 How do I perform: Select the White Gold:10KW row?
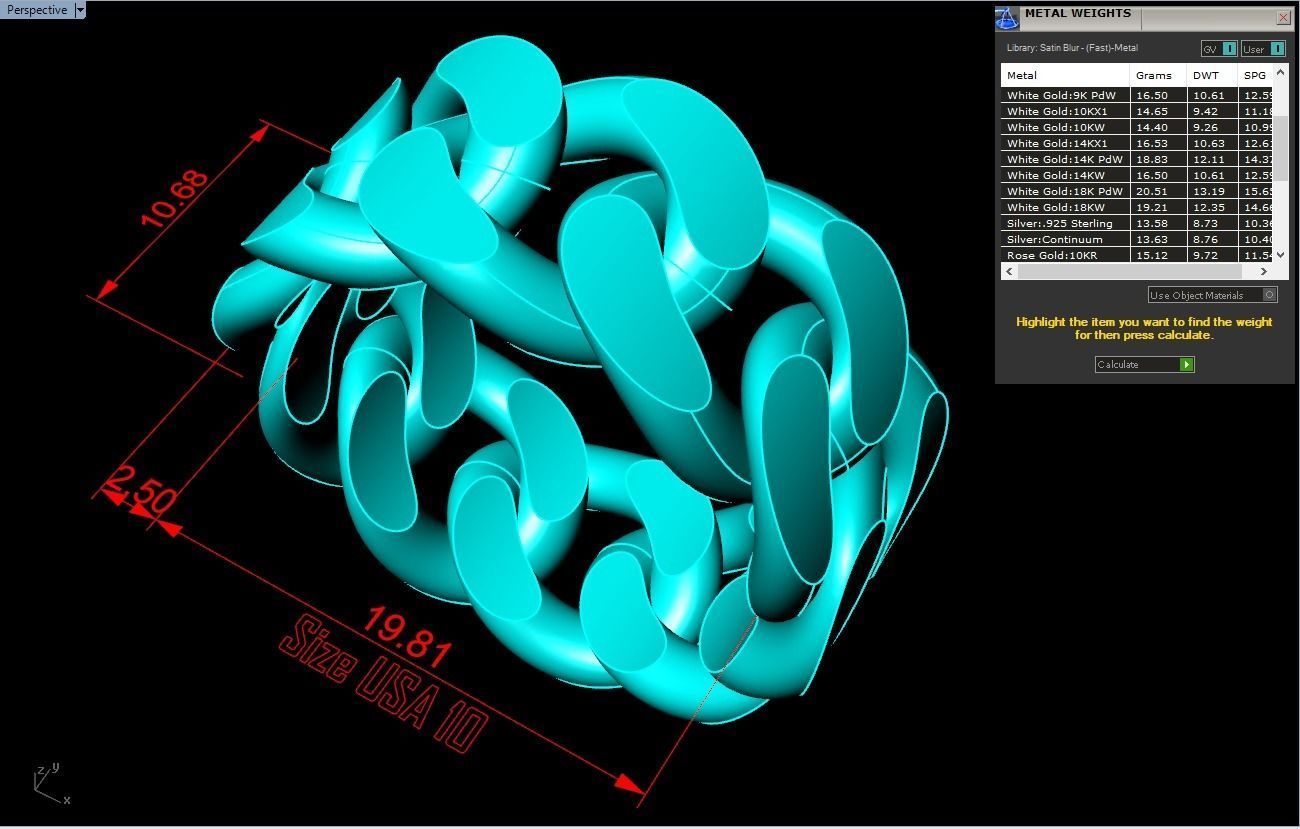pos(1137,127)
